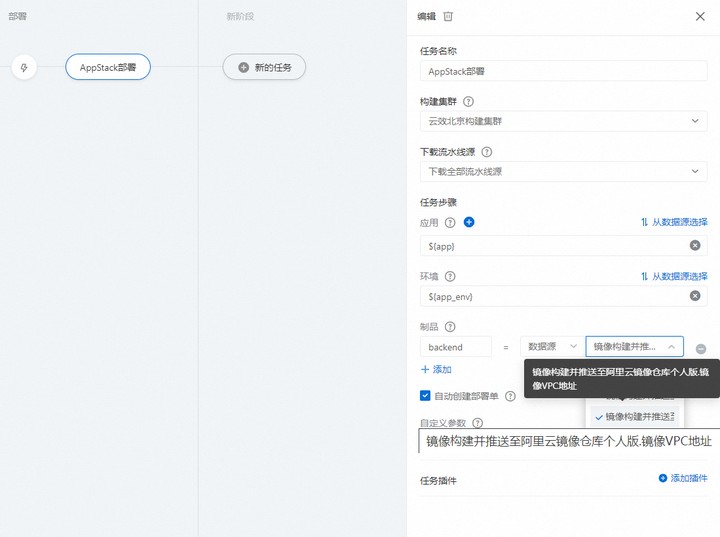Click 添加插件 to add plugin

tap(683, 478)
